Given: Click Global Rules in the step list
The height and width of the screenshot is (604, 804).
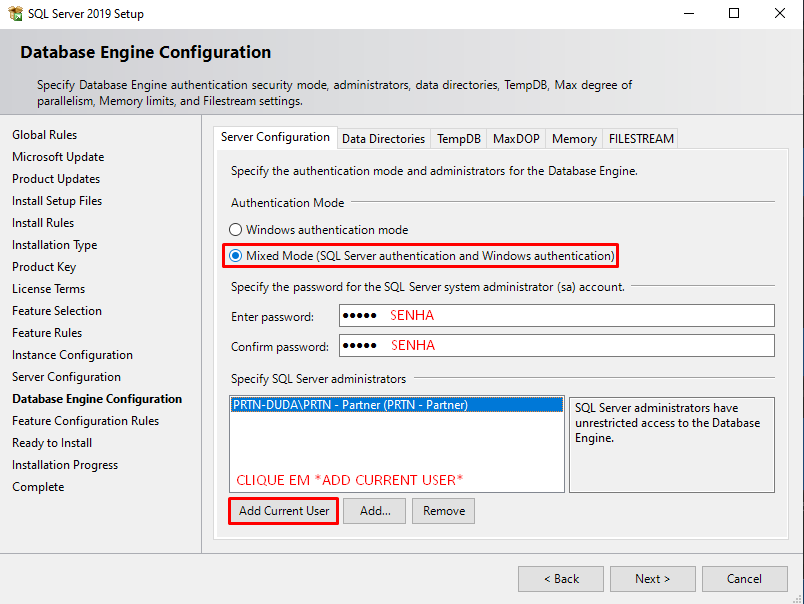Looking at the screenshot, I should coord(45,135).
